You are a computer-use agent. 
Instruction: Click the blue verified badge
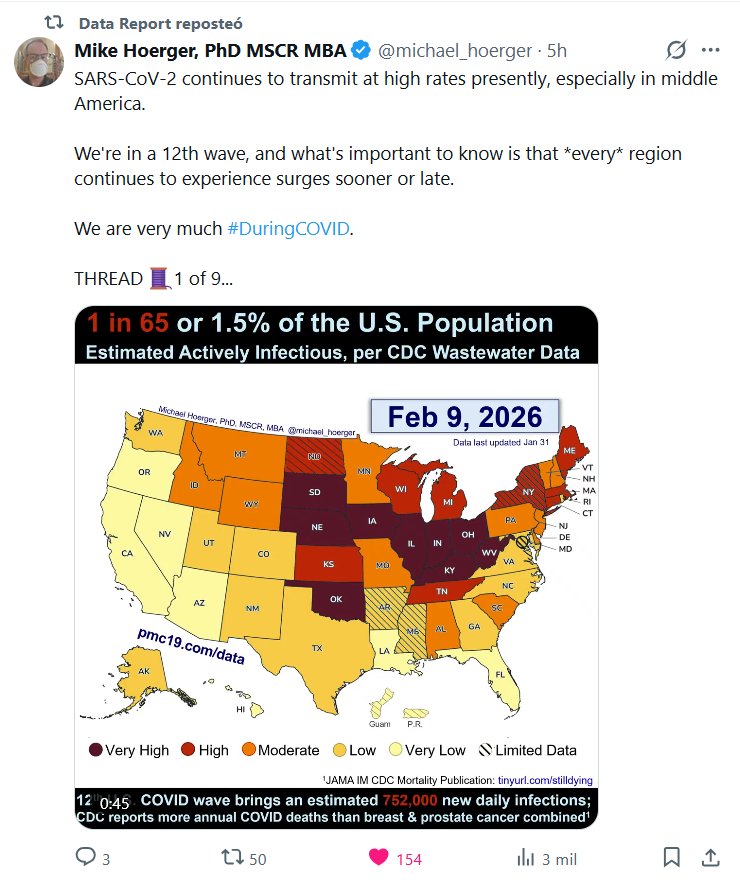361,50
